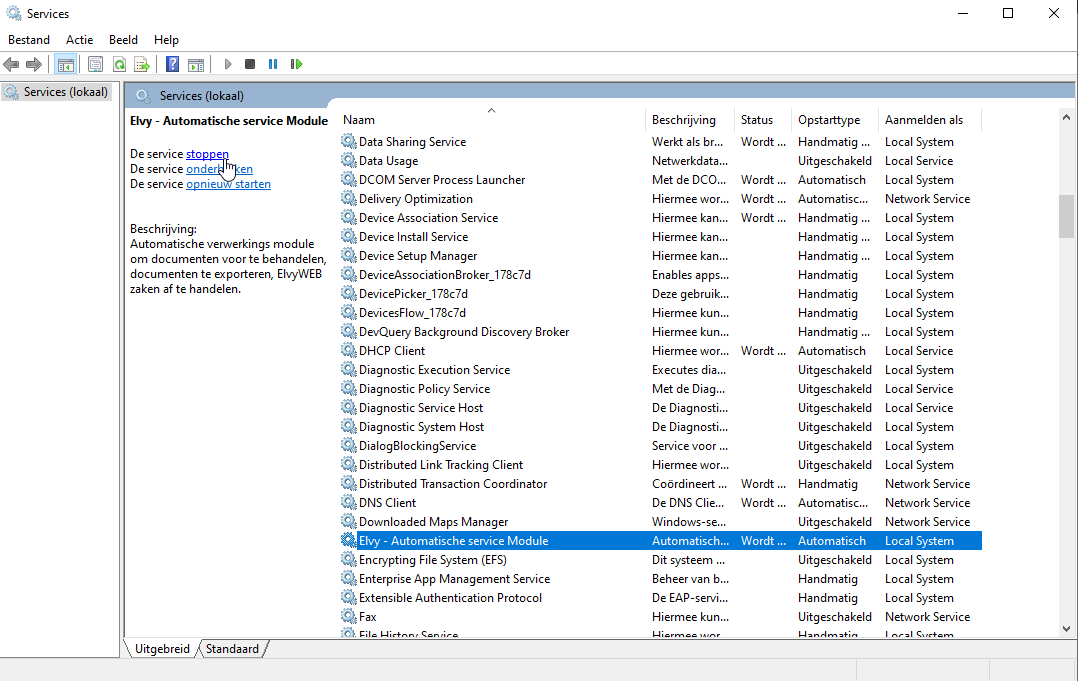The height and width of the screenshot is (681, 1078).
Task: Sort by the Aanmelden als column header
Action: [930, 120]
